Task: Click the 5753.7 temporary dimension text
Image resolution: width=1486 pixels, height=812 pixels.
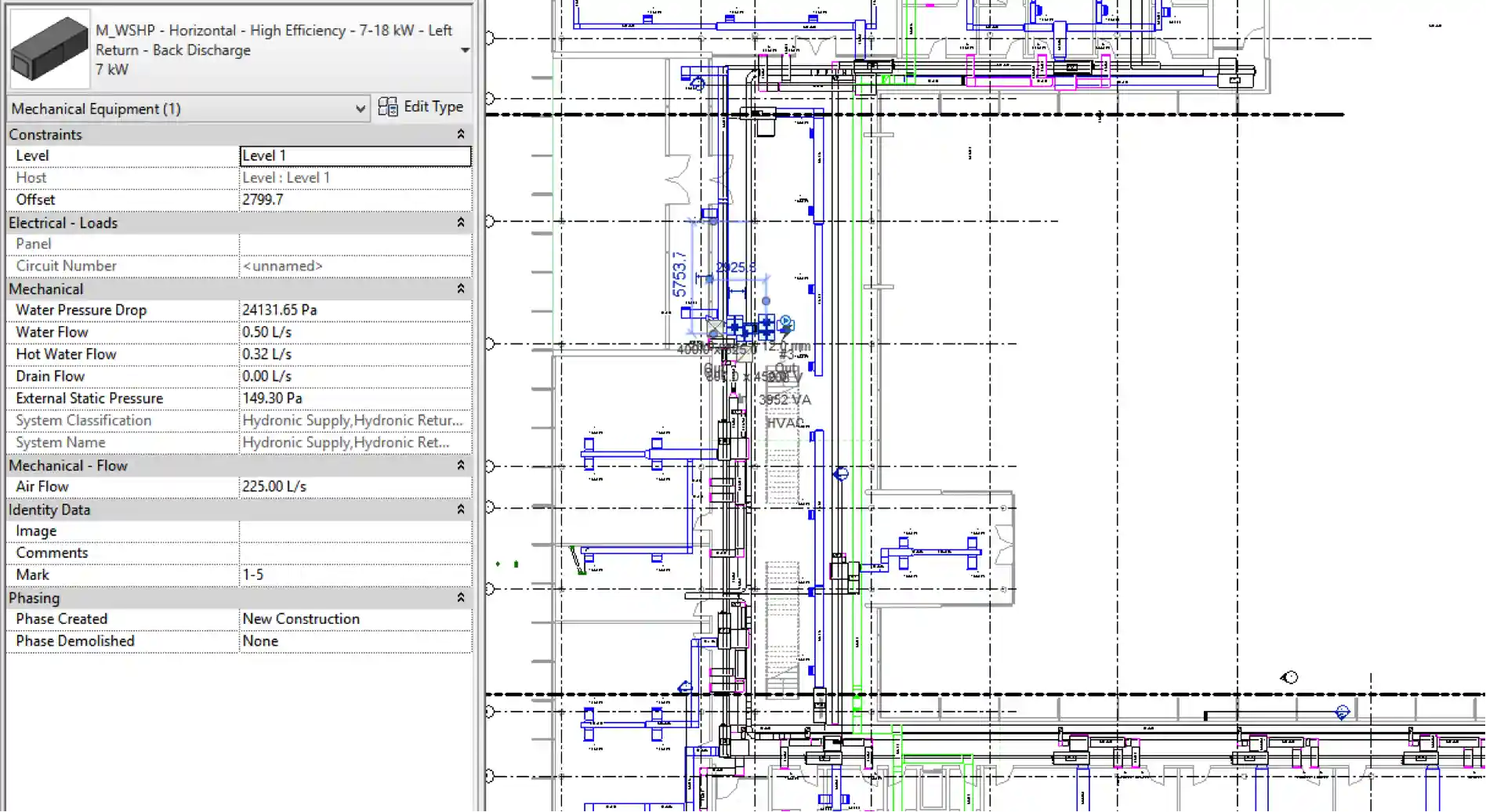Action: pos(679,274)
